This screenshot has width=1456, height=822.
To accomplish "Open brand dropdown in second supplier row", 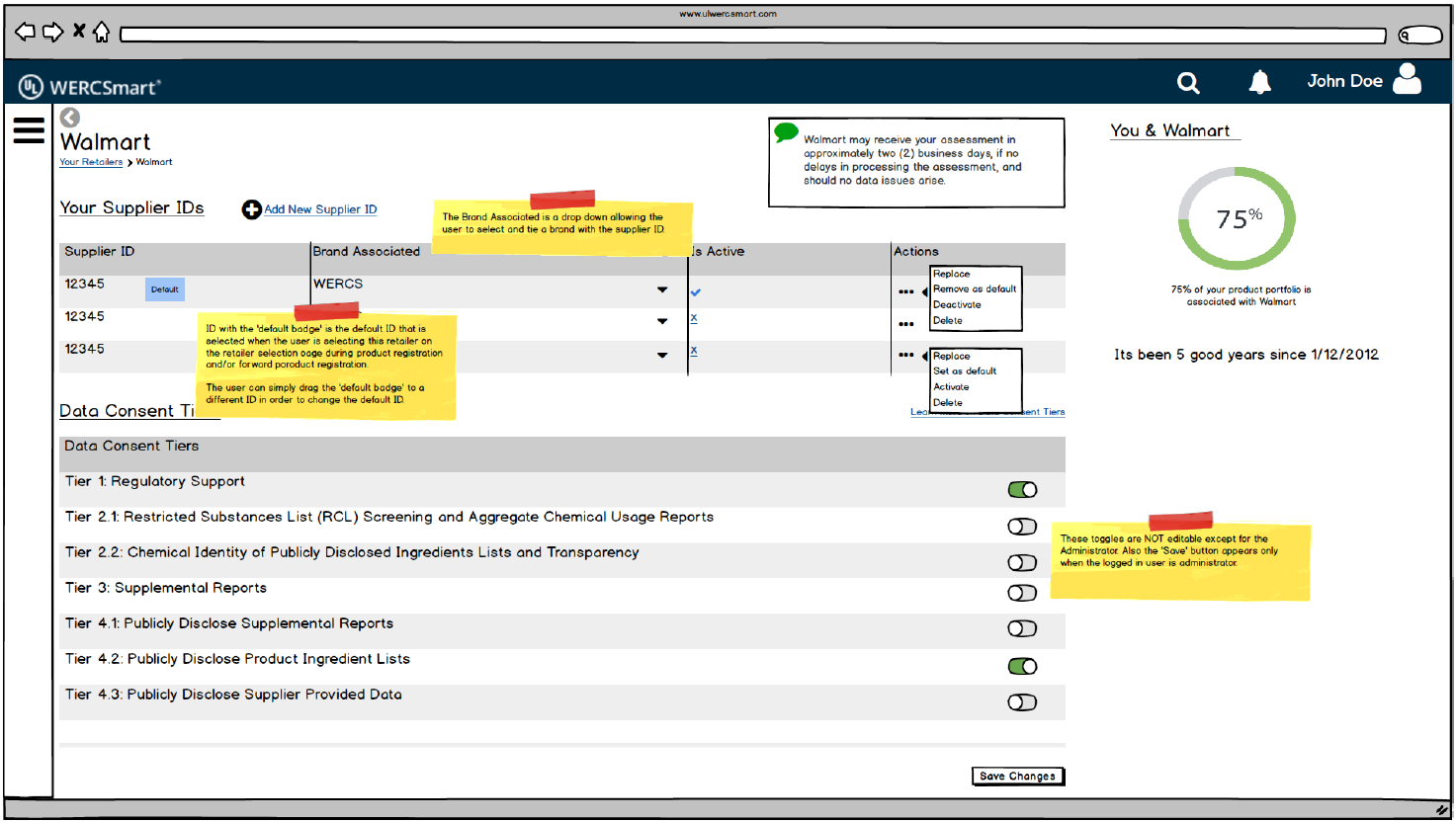I will 662,321.
